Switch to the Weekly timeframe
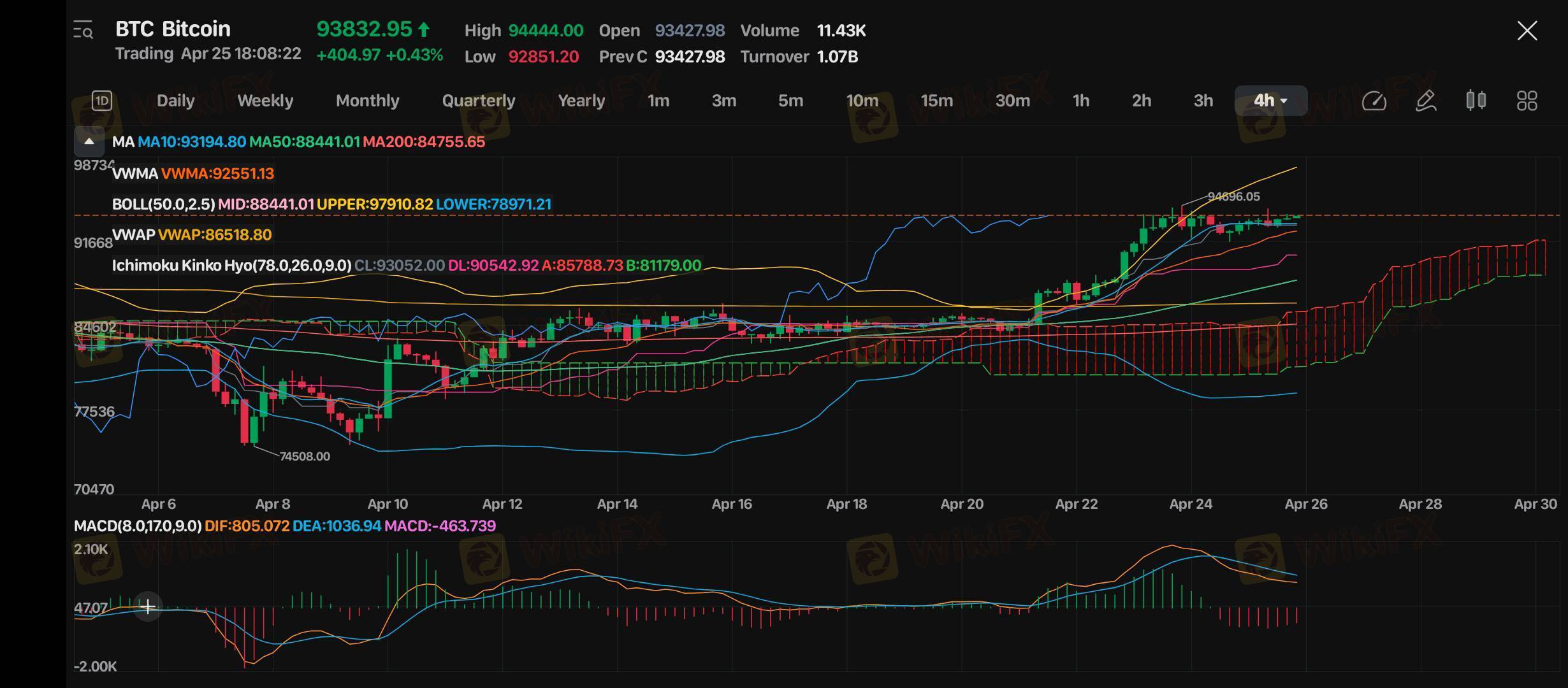 pos(265,101)
